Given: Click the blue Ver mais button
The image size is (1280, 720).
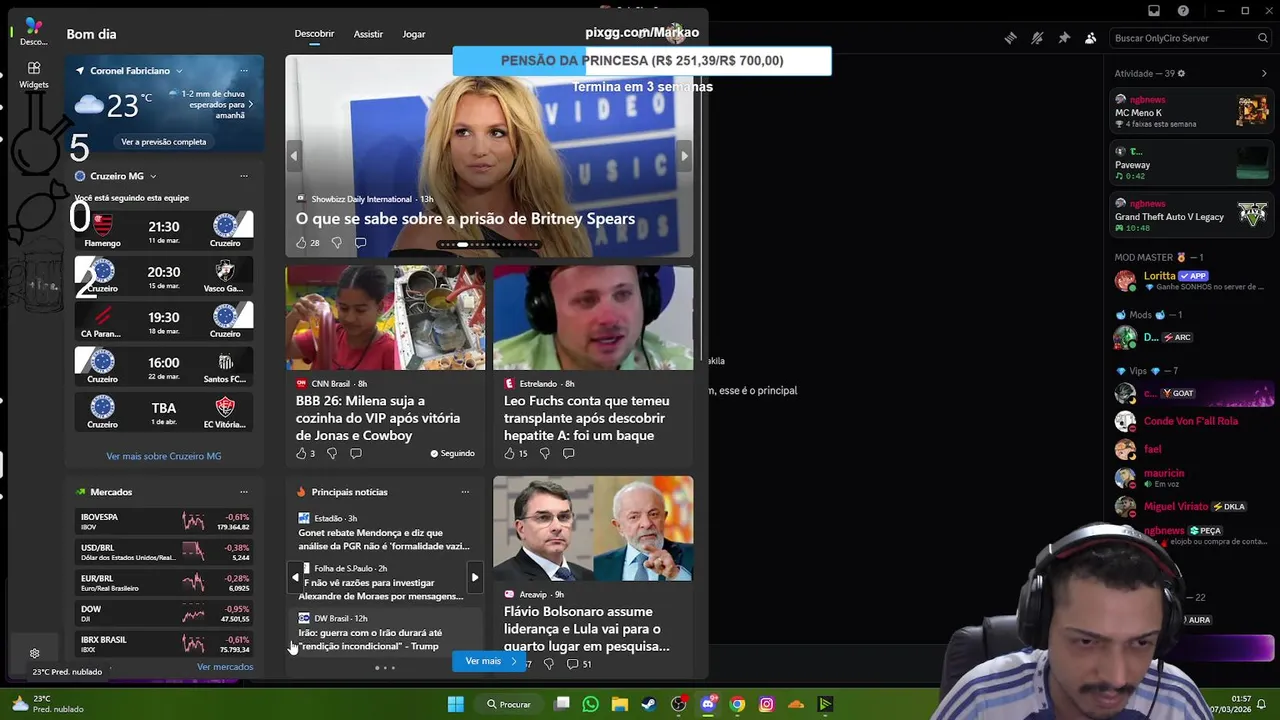Looking at the screenshot, I should (489, 661).
